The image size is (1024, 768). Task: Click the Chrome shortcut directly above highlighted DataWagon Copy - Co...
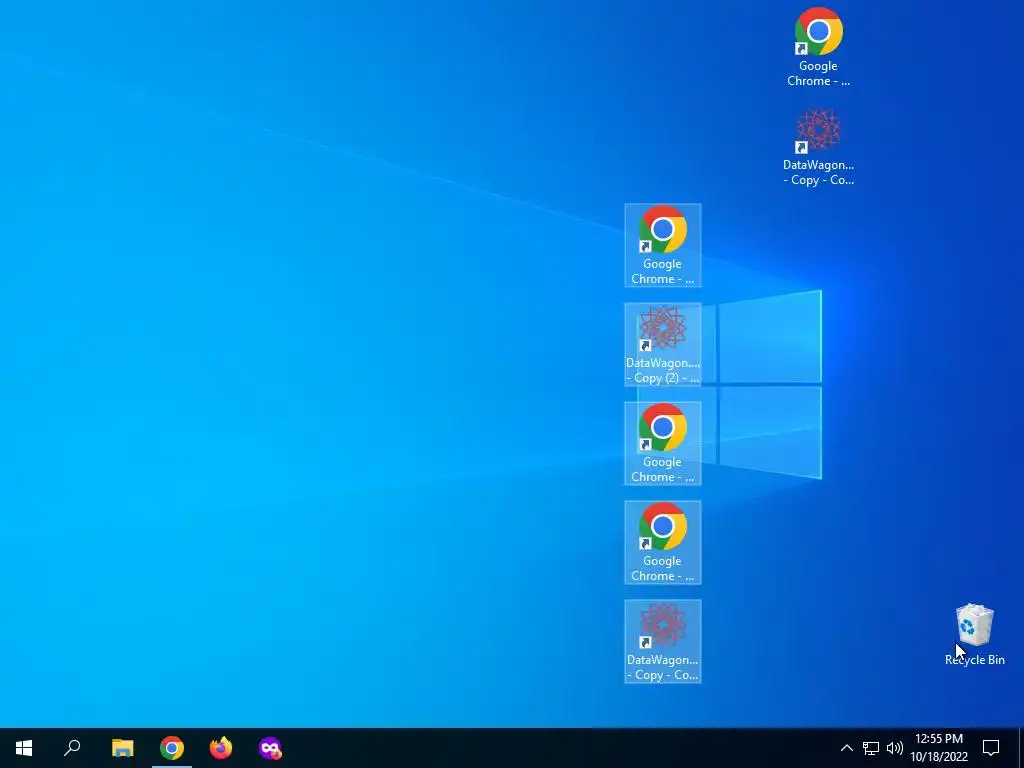click(x=663, y=543)
